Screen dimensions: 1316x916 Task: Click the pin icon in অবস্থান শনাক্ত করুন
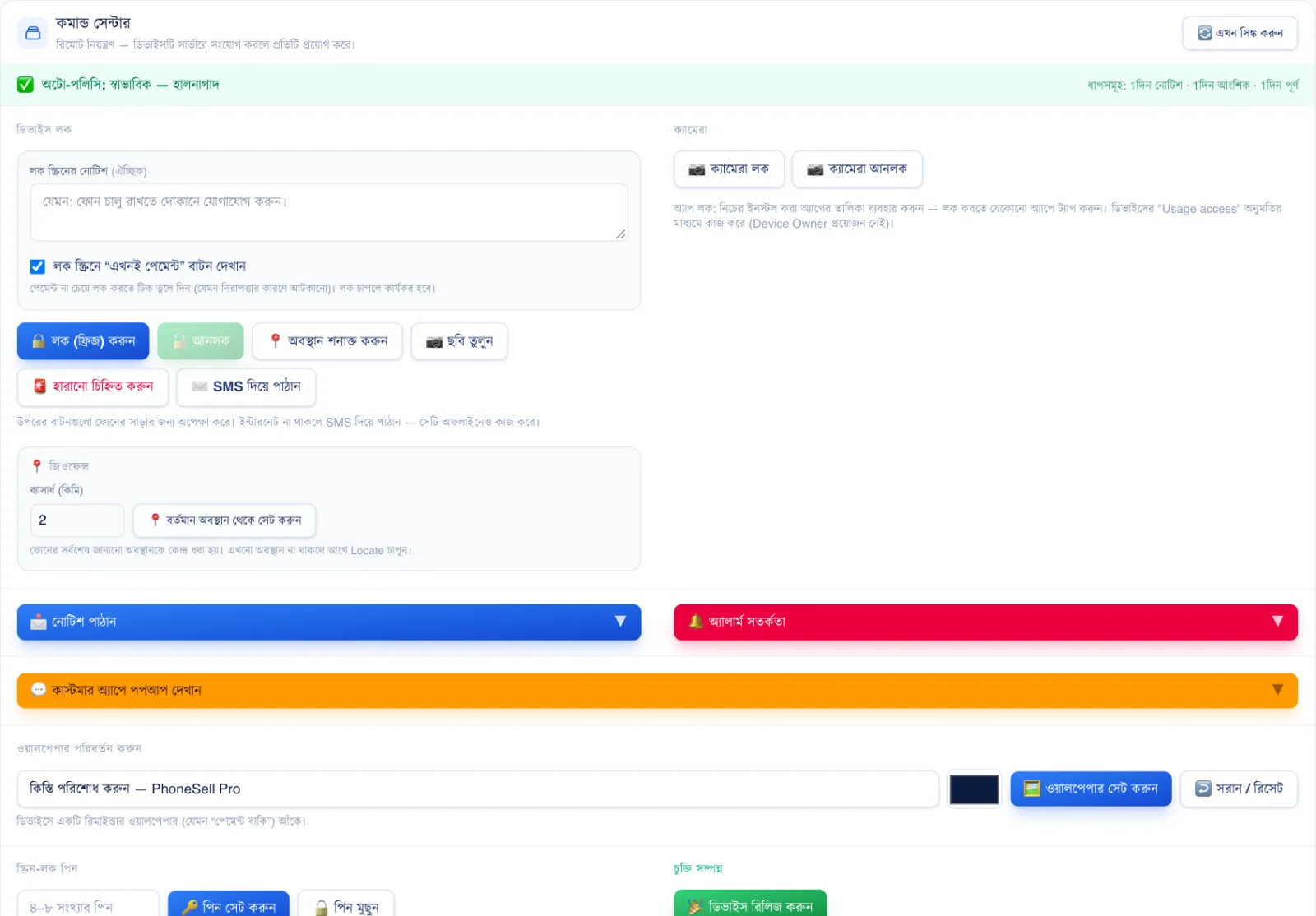[276, 340]
